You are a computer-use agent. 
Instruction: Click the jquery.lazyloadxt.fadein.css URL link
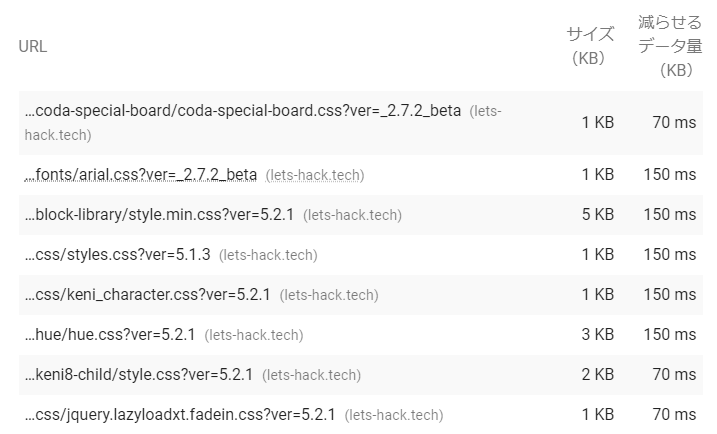[180, 415]
